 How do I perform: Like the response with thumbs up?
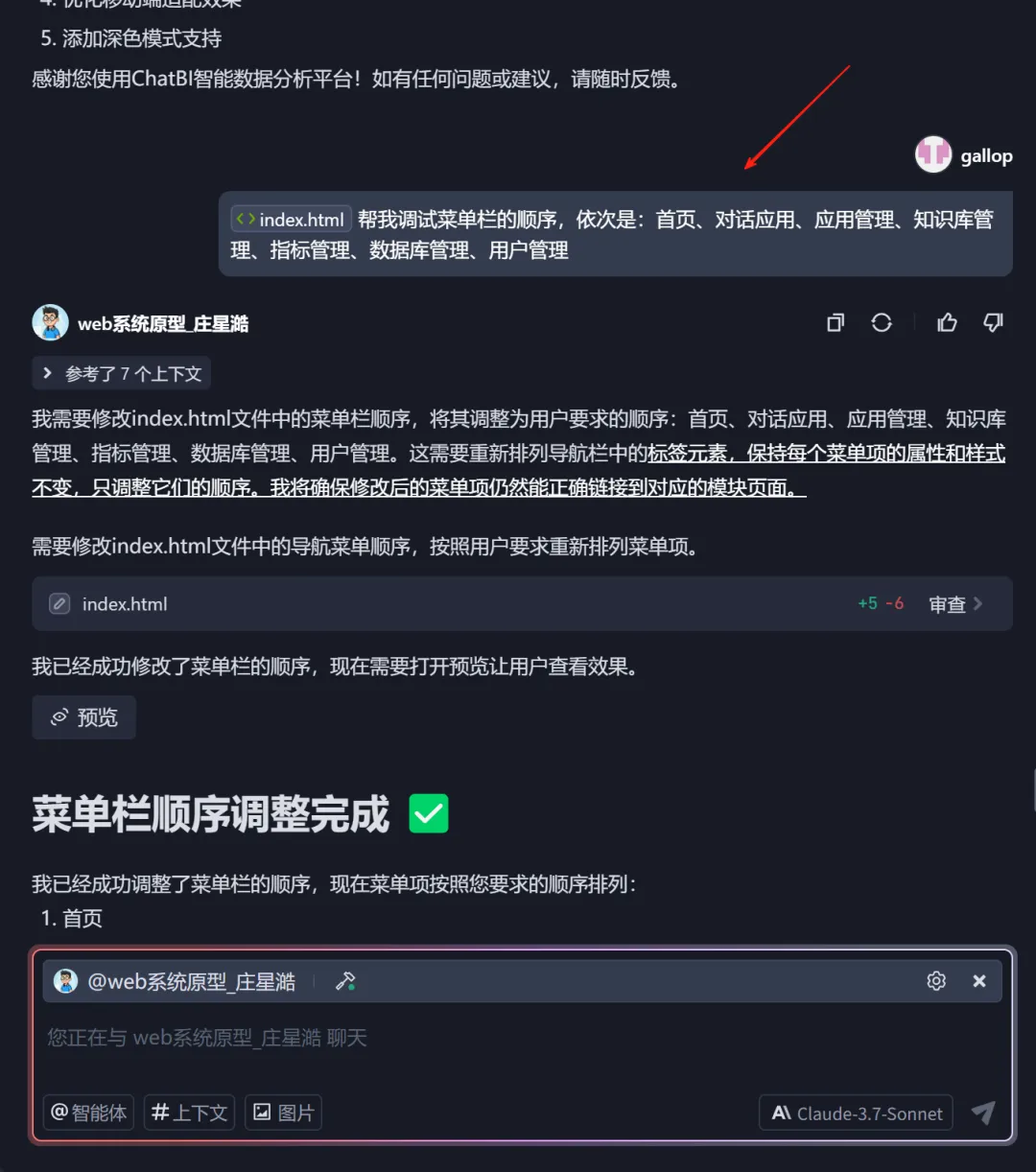(x=947, y=323)
